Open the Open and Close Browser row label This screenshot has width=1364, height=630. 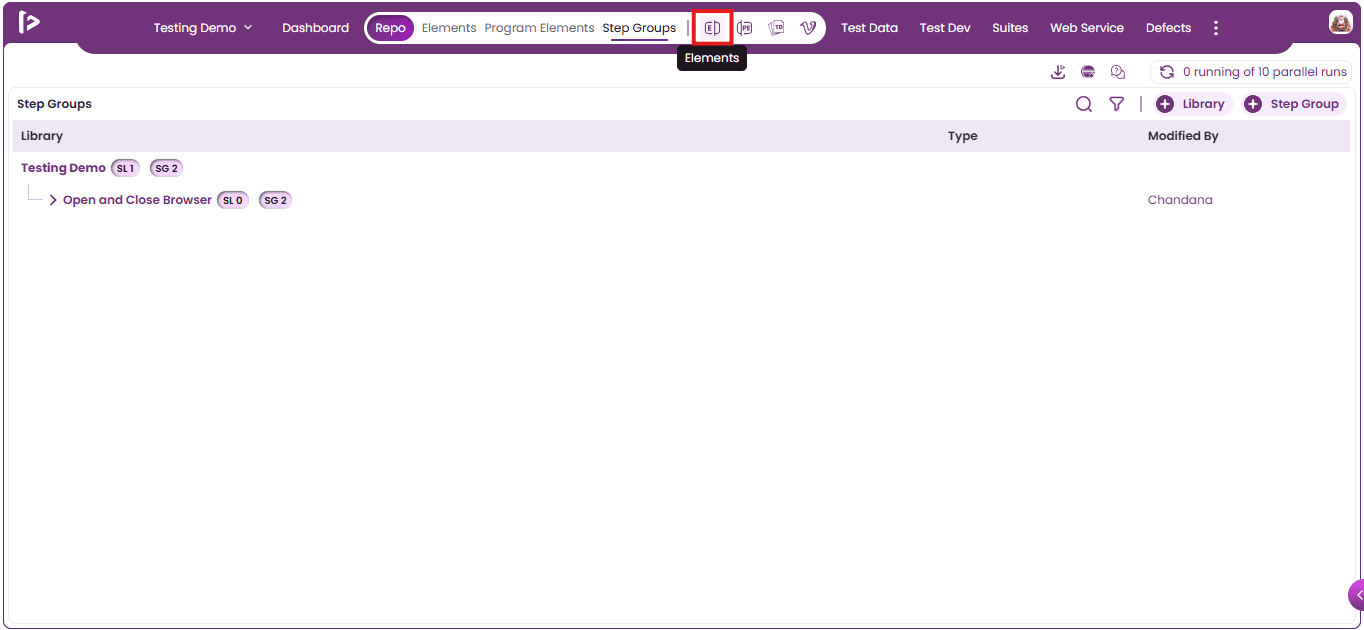[137, 200]
